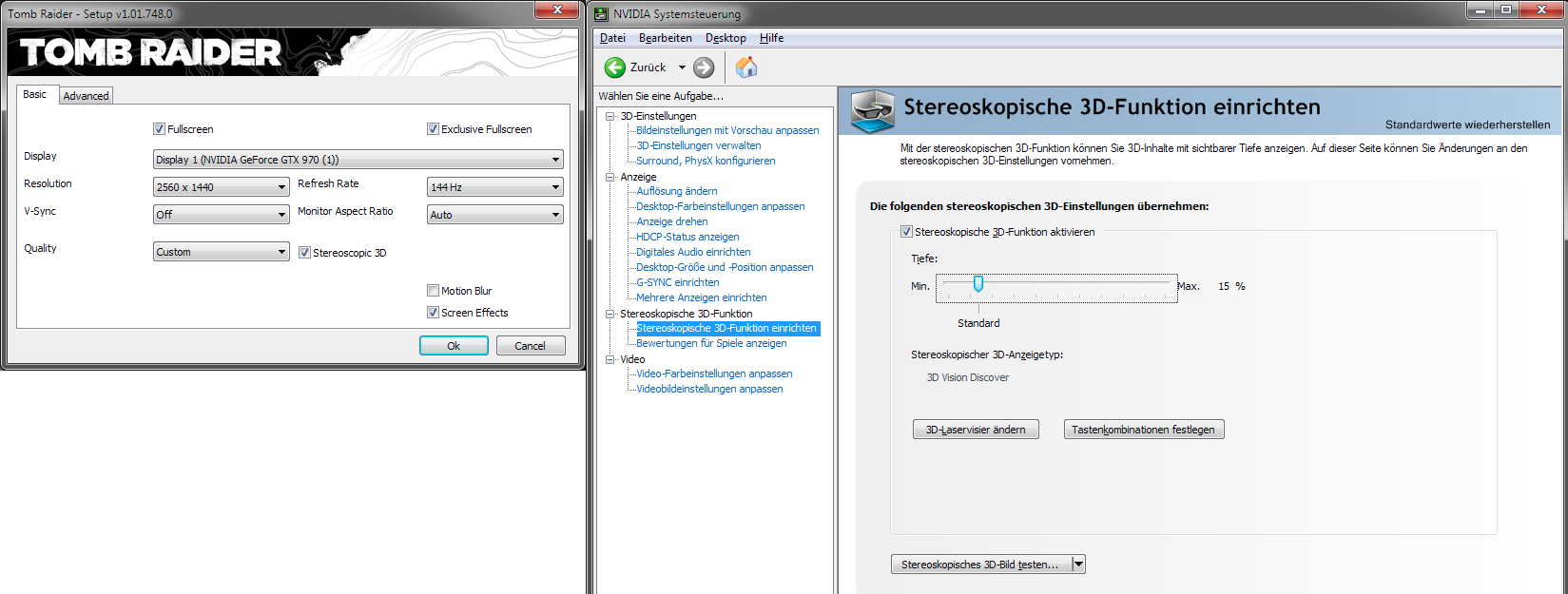The image size is (1568, 594).
Task: Close the Tomb Raider Setup window
Action: tap(556, 10)
